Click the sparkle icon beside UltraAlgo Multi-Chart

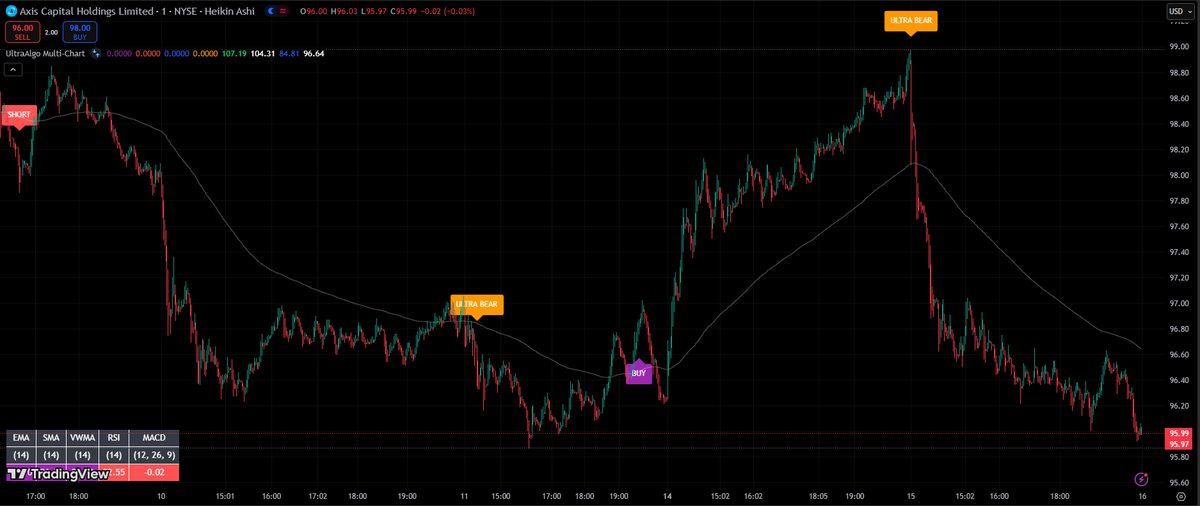click(96, 52)
